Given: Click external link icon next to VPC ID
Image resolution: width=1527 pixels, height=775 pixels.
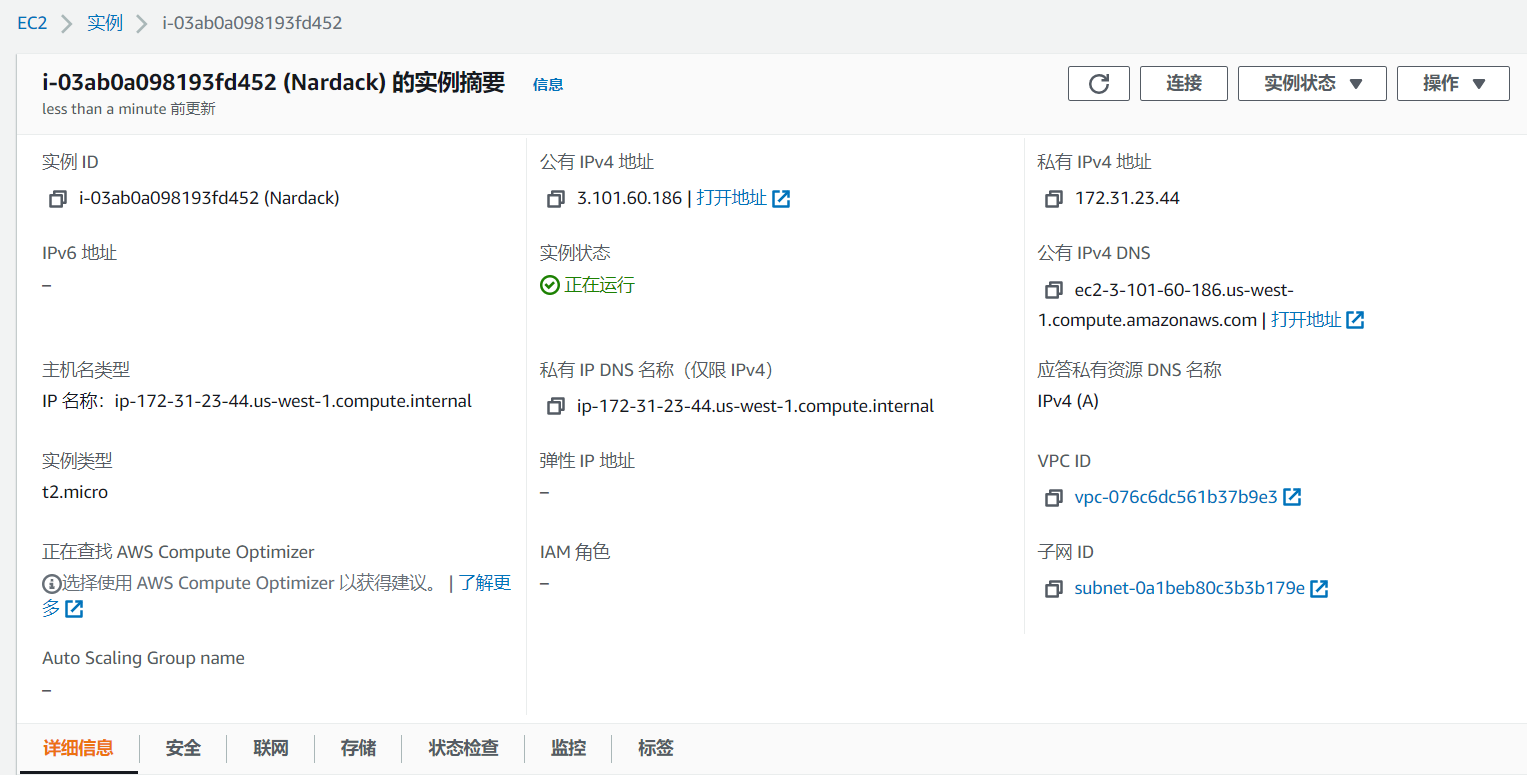Looking at the screenshot, I should point(1292,497).
